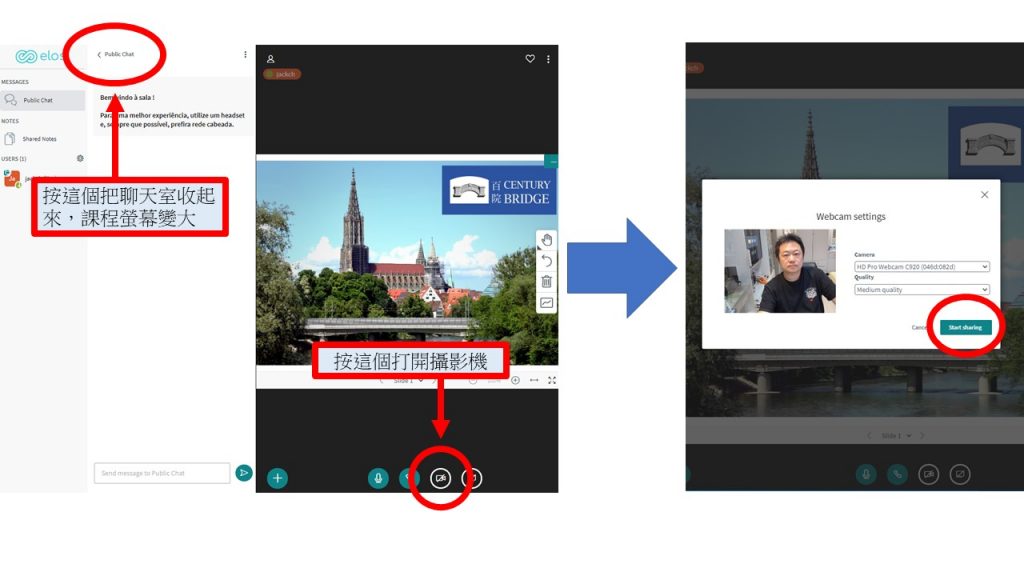
Task: Mute the microphone in left screenshot
Action: pyautogui.click(x=378, y=478)
